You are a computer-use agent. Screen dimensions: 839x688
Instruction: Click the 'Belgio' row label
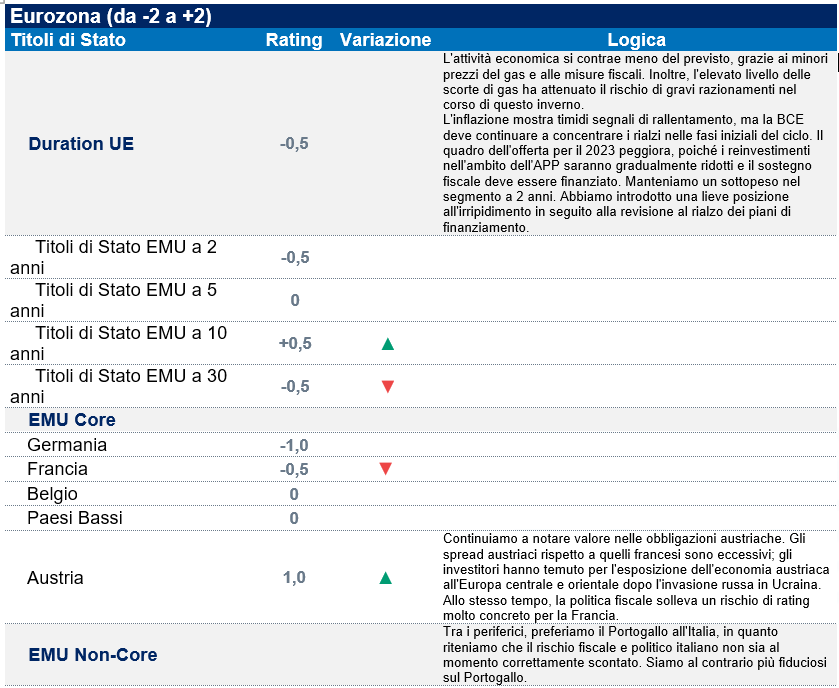(53, 494)
